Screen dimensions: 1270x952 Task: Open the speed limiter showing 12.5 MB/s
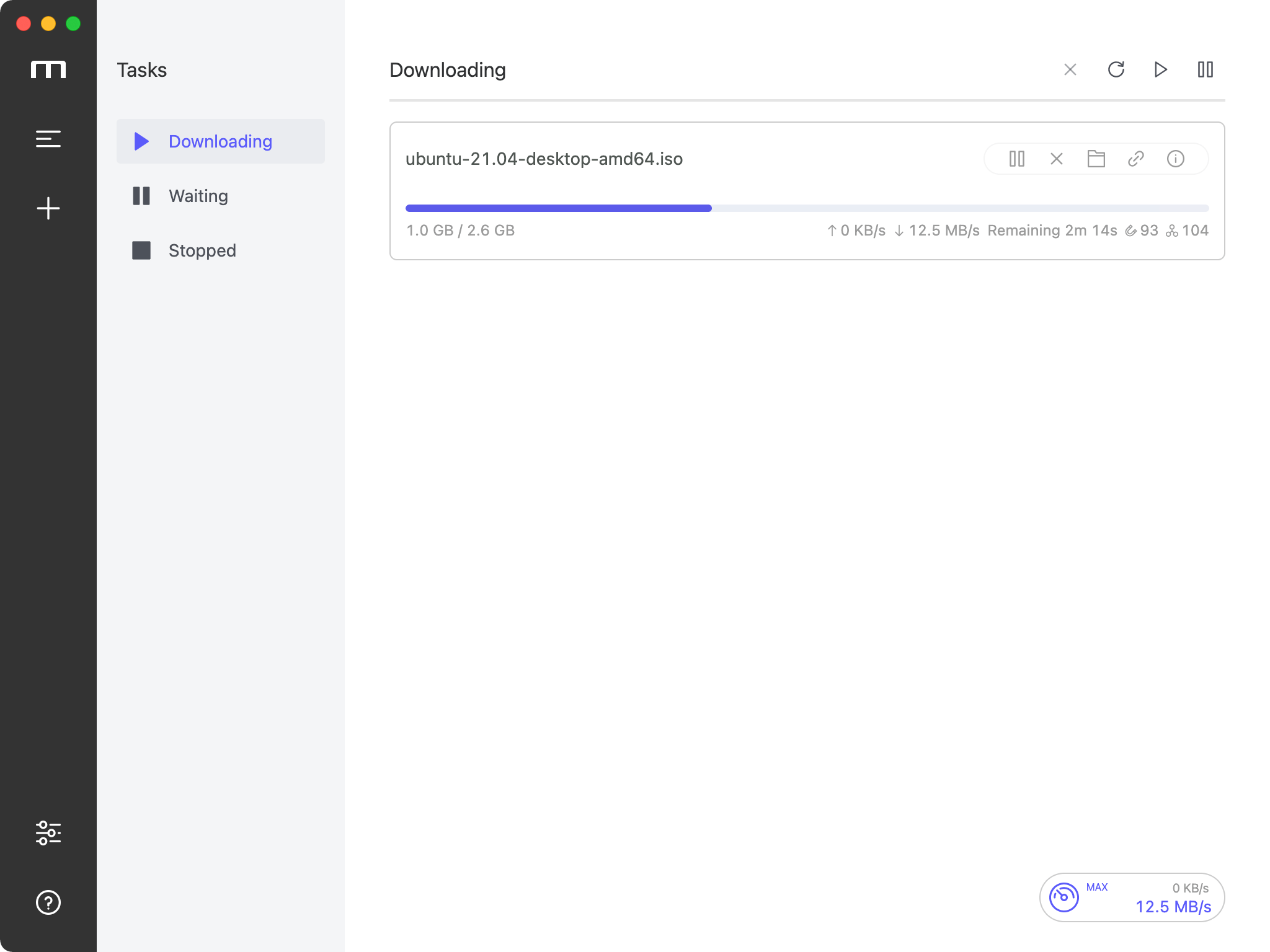(1064, 897)
